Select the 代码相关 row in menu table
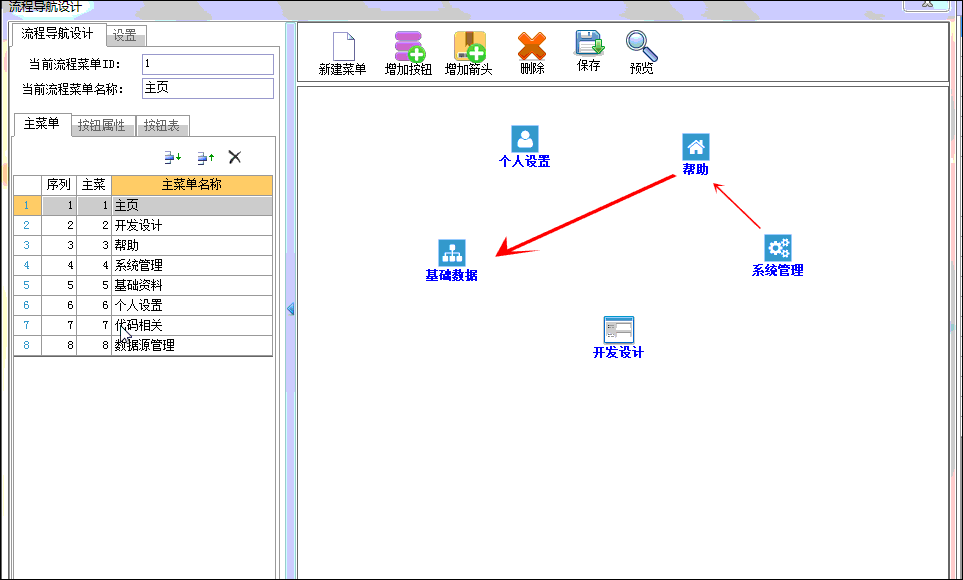963x580 pixels. tap(143, 325)
